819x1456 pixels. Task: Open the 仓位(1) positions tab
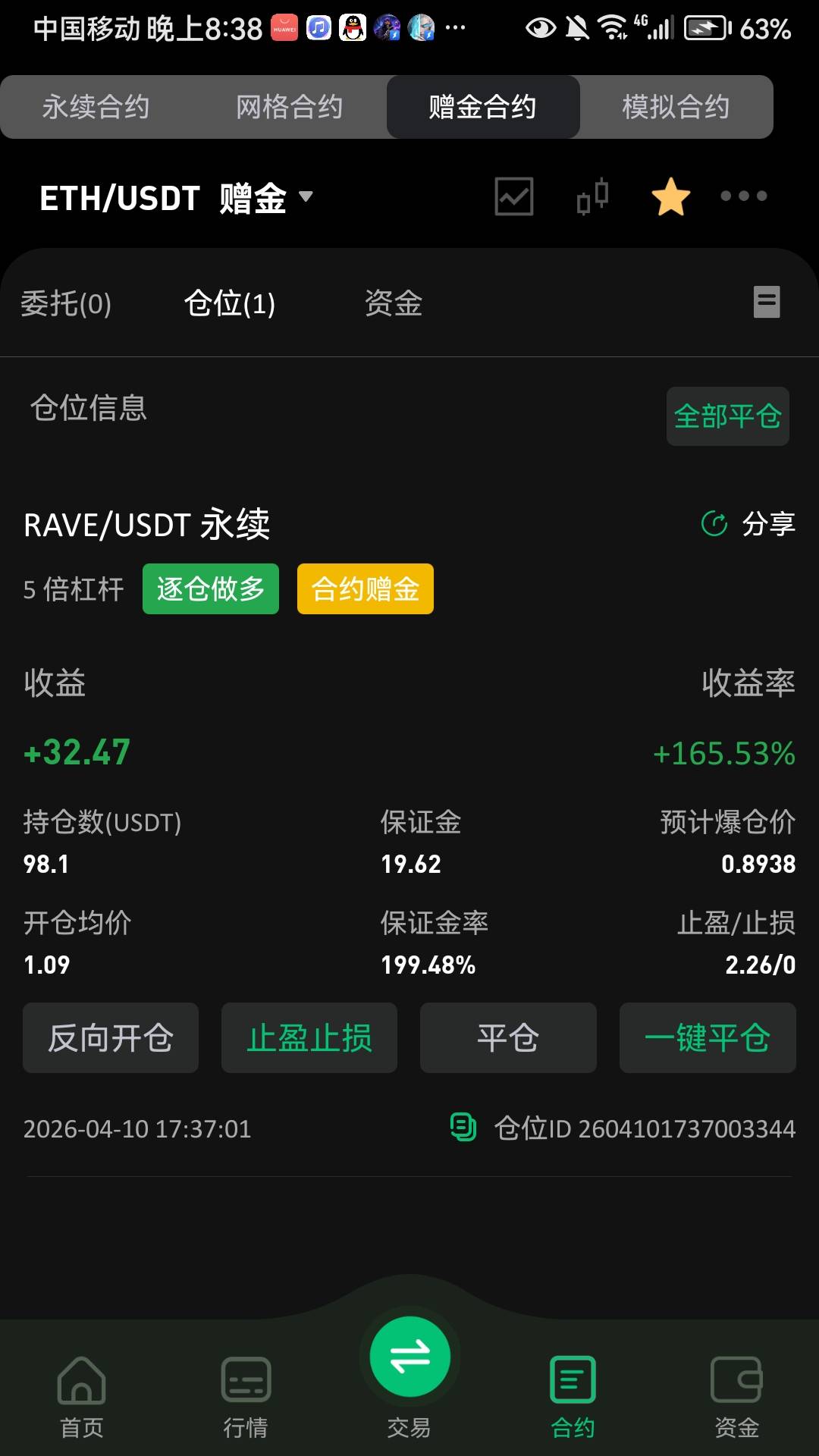tap(230, 303)
